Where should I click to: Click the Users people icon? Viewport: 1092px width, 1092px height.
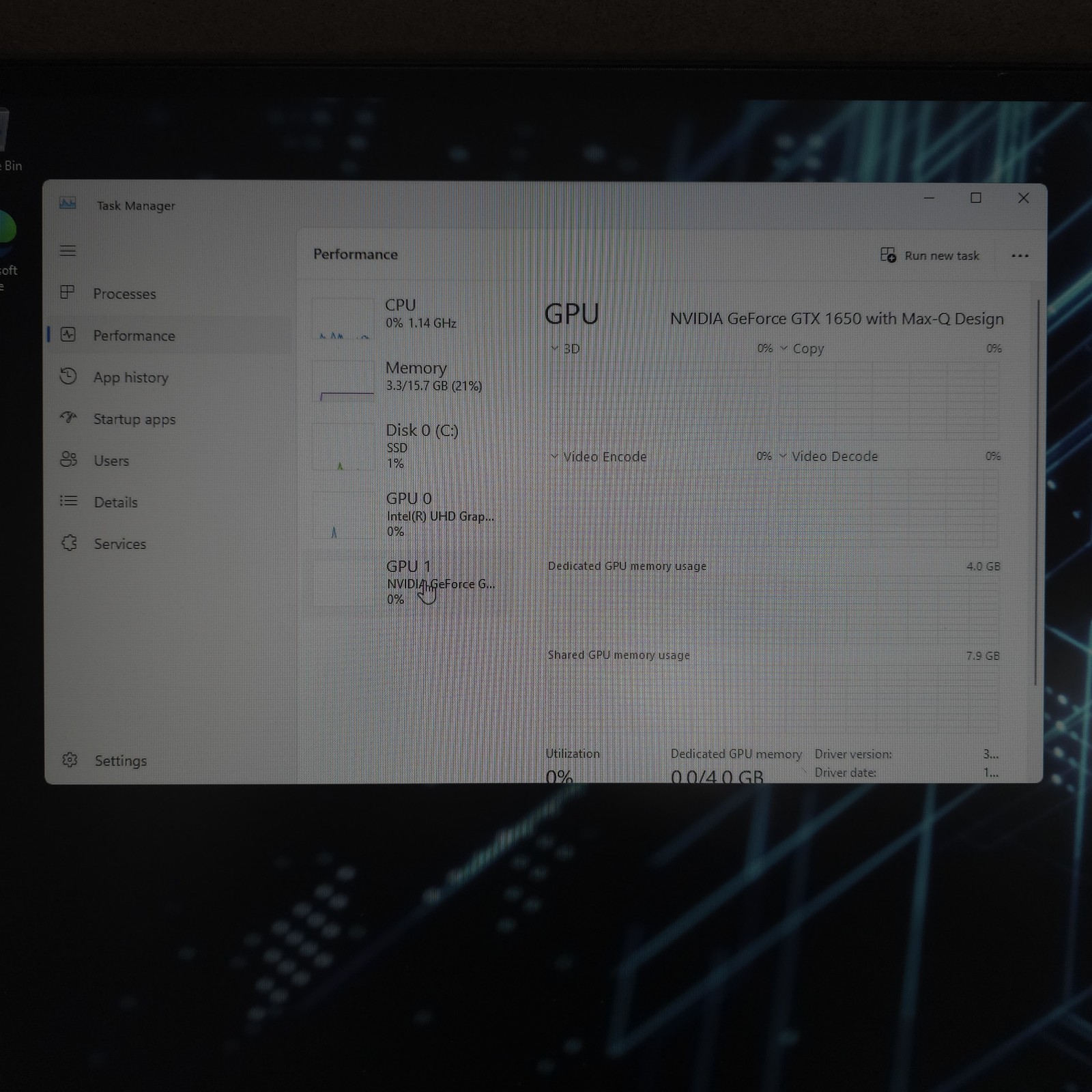click(x=68, y=459)
